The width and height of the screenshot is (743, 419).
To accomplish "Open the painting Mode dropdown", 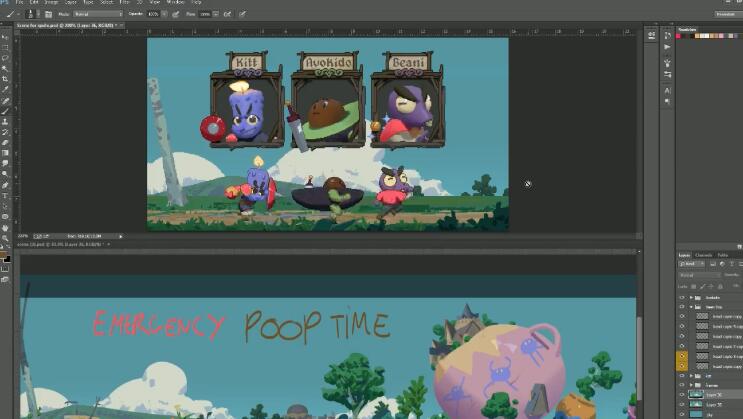I will tap(97, 14).
